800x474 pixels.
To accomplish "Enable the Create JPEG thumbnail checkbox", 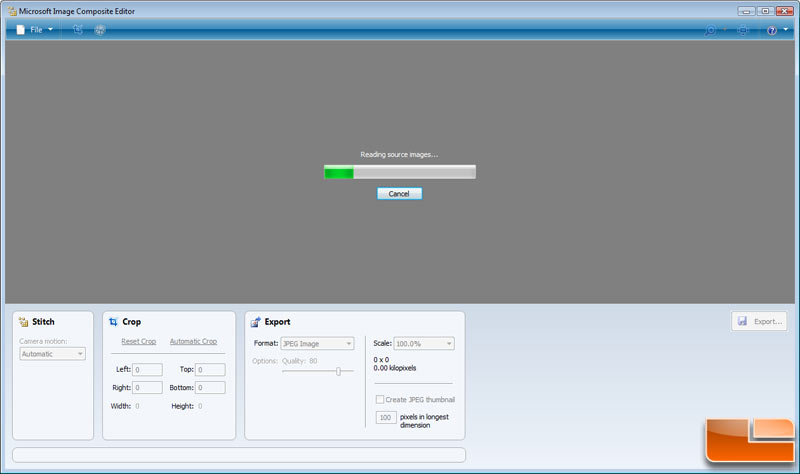I will (x=380, y=399).
